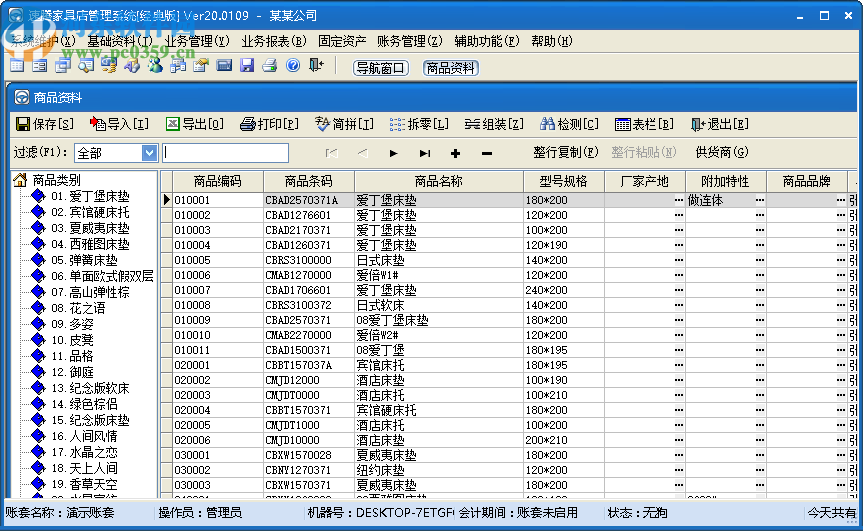863x531 pixels.
Task: Click the cascading windows icon in main toolbar
Action: tap(63, 67)
